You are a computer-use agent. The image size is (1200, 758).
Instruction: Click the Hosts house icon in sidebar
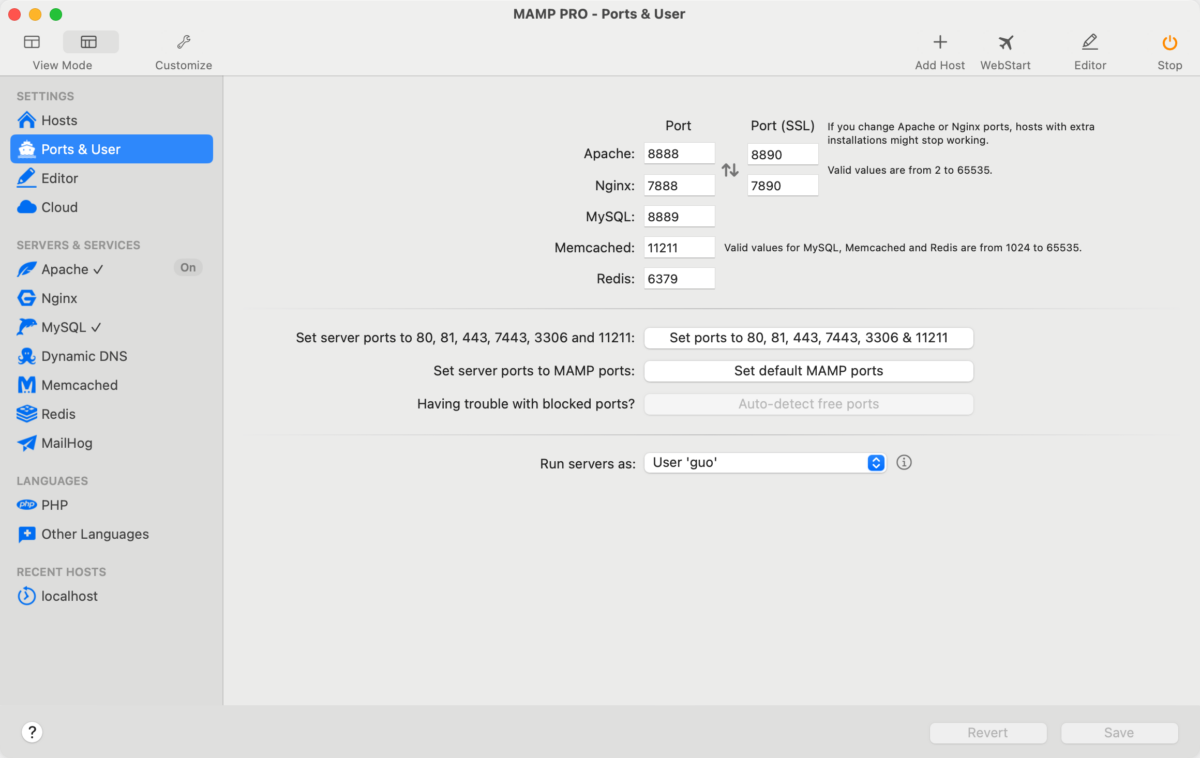(x=27, y=120)
